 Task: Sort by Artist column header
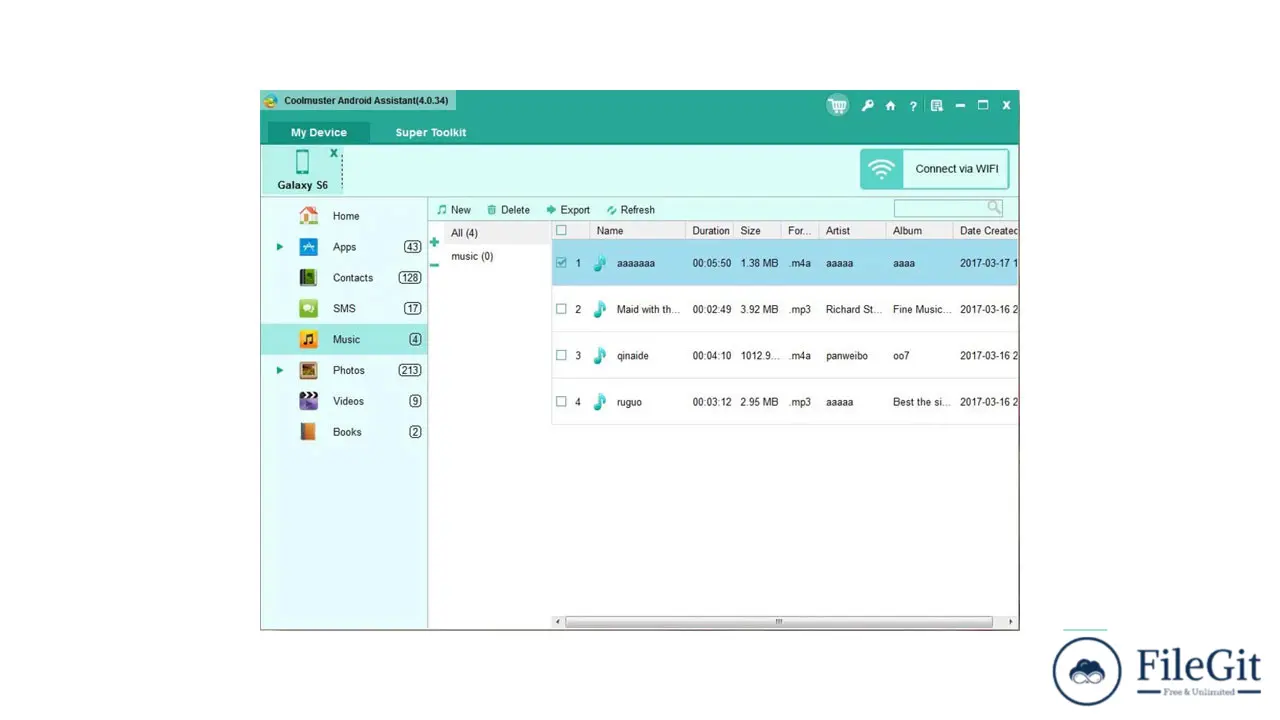tap(852, 231)
